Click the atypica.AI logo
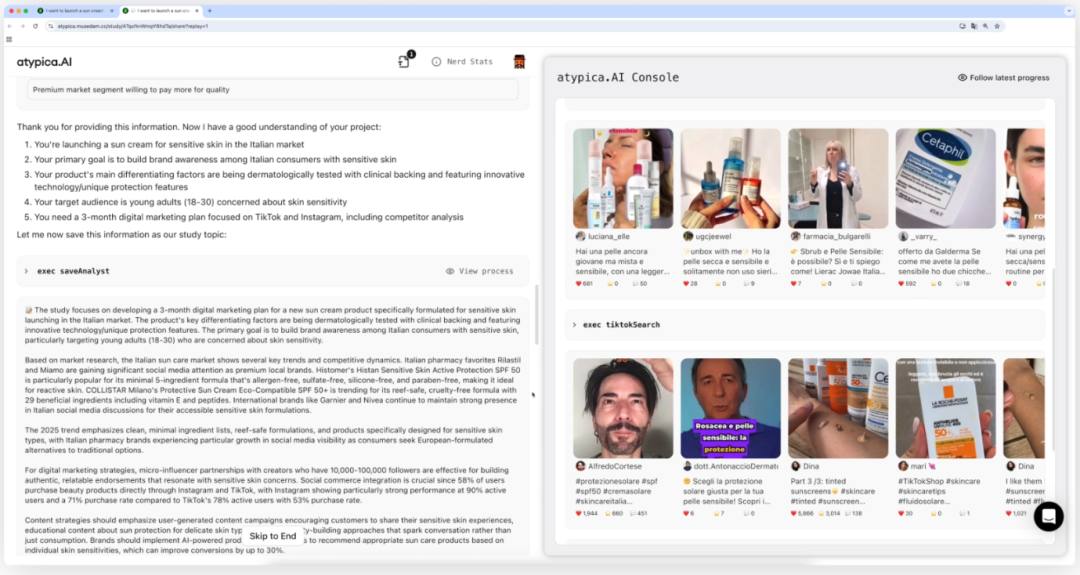 click(44, 62)
